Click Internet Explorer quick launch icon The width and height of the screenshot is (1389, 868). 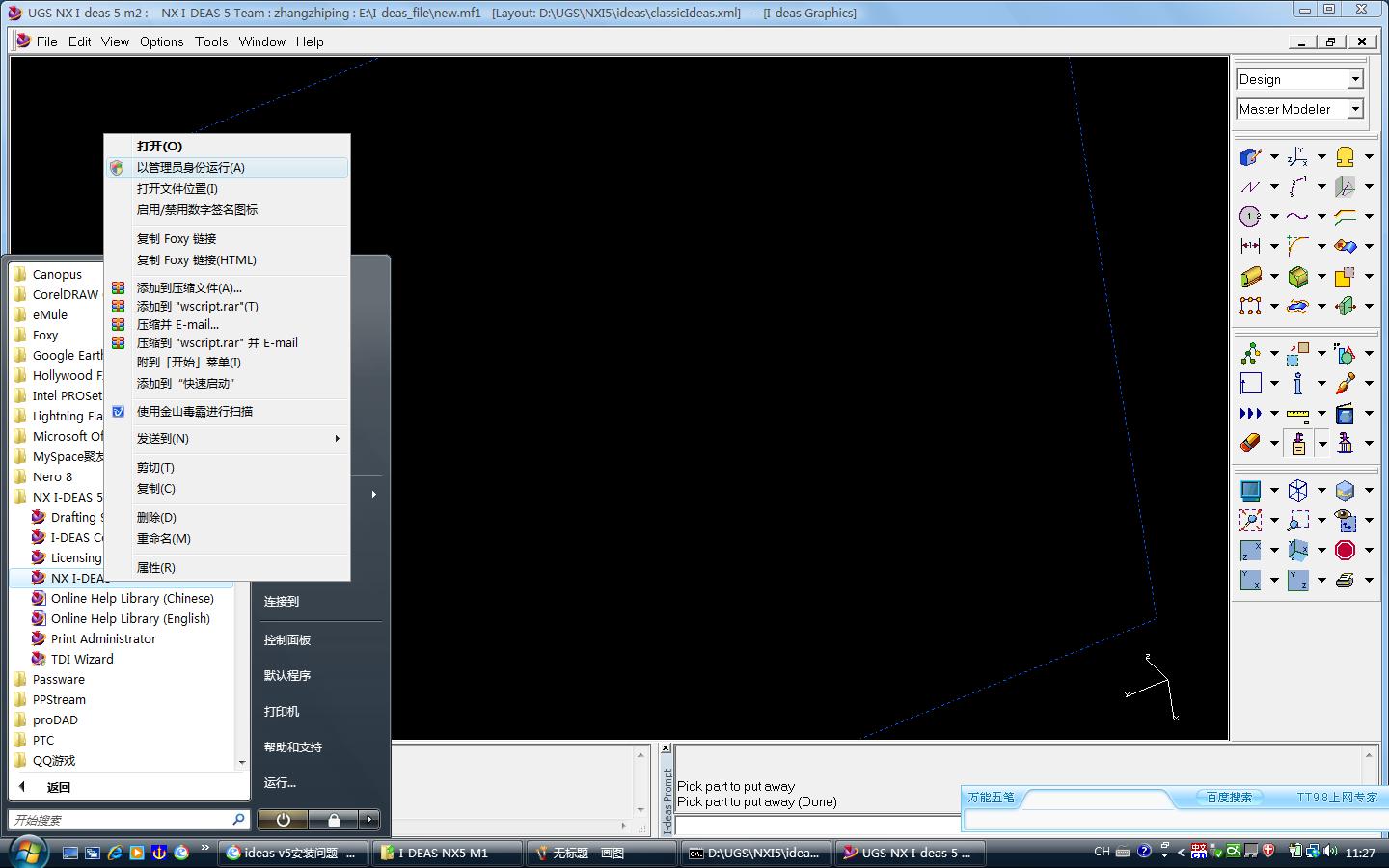click(115, 853)
